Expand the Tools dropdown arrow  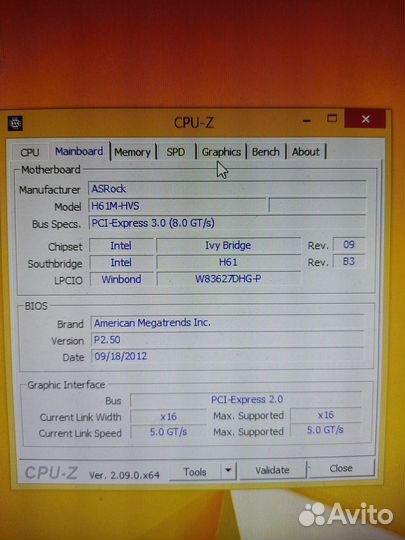pyautogui.click(x=228, y=471)
